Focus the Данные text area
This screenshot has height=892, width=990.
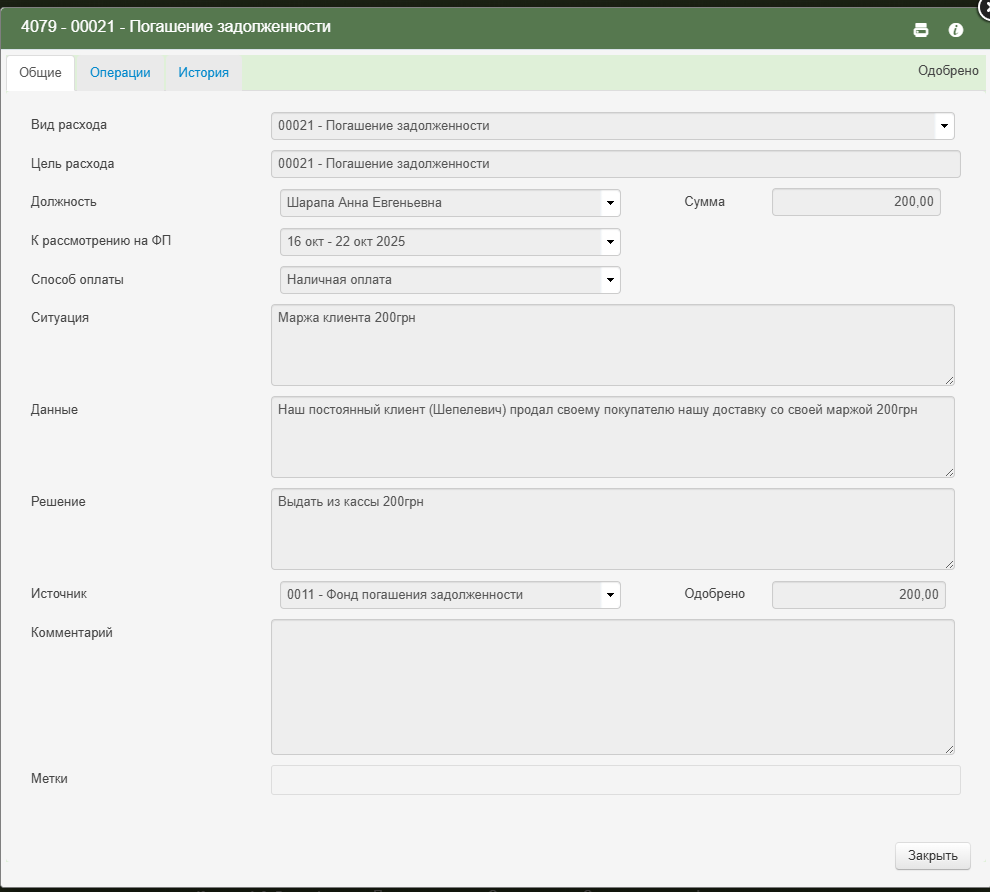click(x=612, y=437)
